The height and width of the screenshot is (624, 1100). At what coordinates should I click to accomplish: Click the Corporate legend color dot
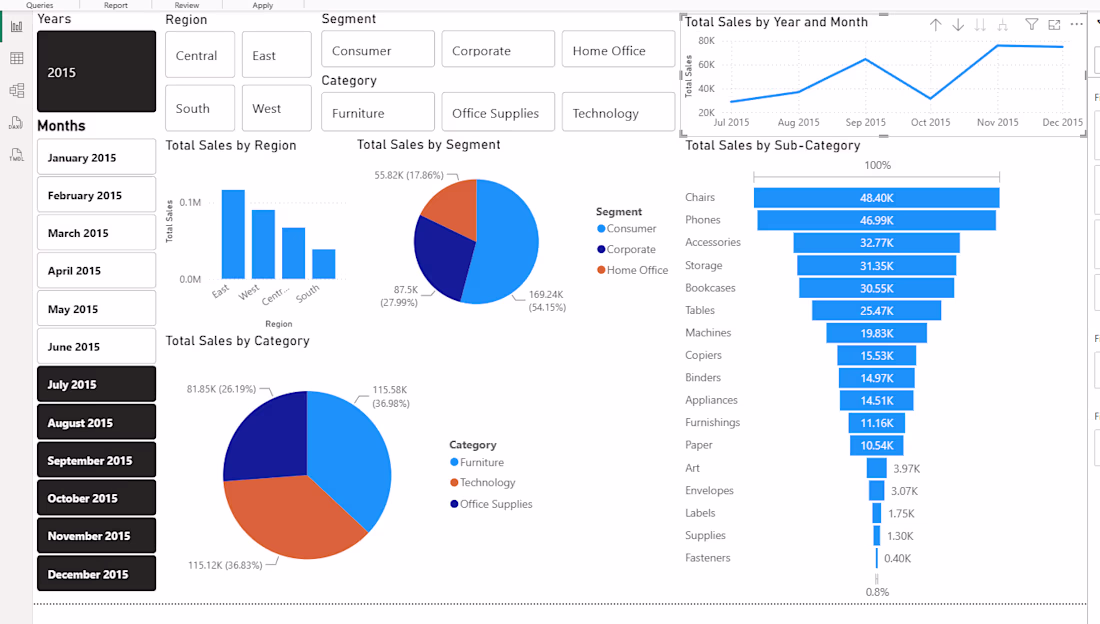coord(601,249)
